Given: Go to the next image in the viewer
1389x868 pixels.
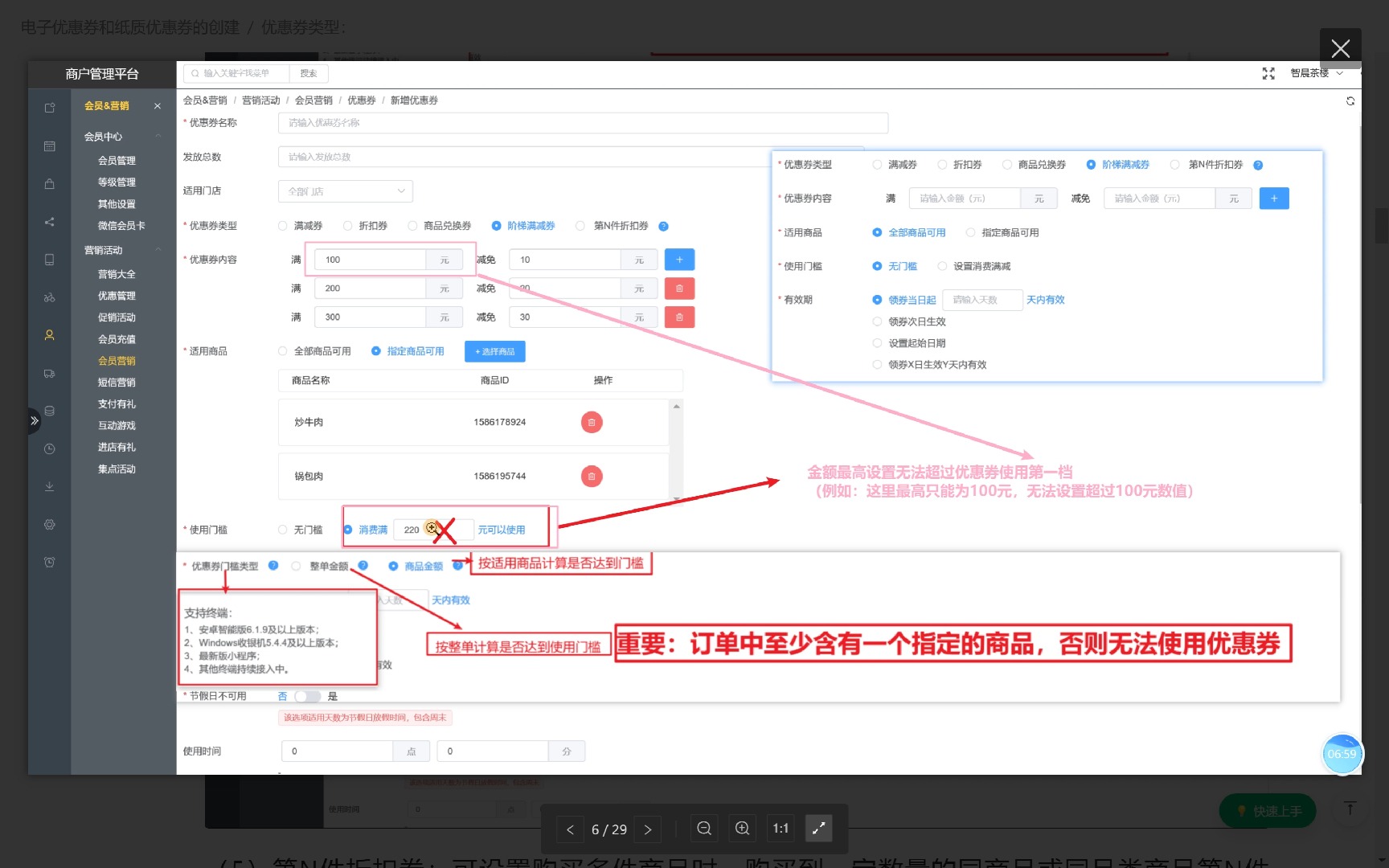Looking at the screenshot, I should coord(648,829).
